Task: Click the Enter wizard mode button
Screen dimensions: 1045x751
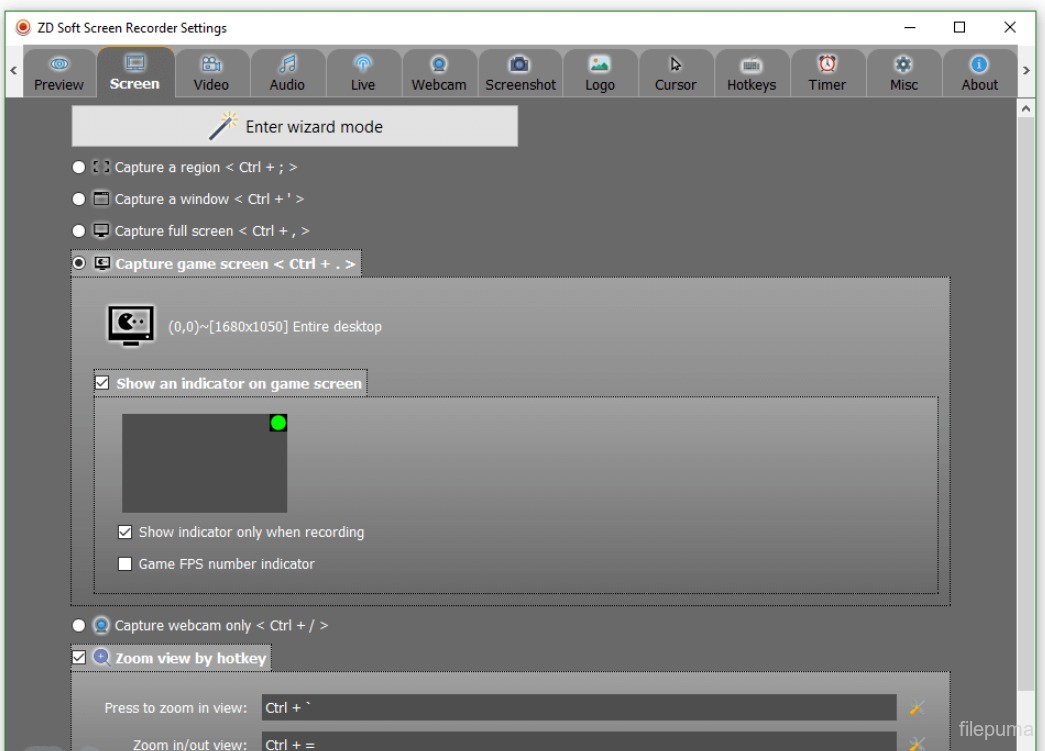Action: [295, 127]
